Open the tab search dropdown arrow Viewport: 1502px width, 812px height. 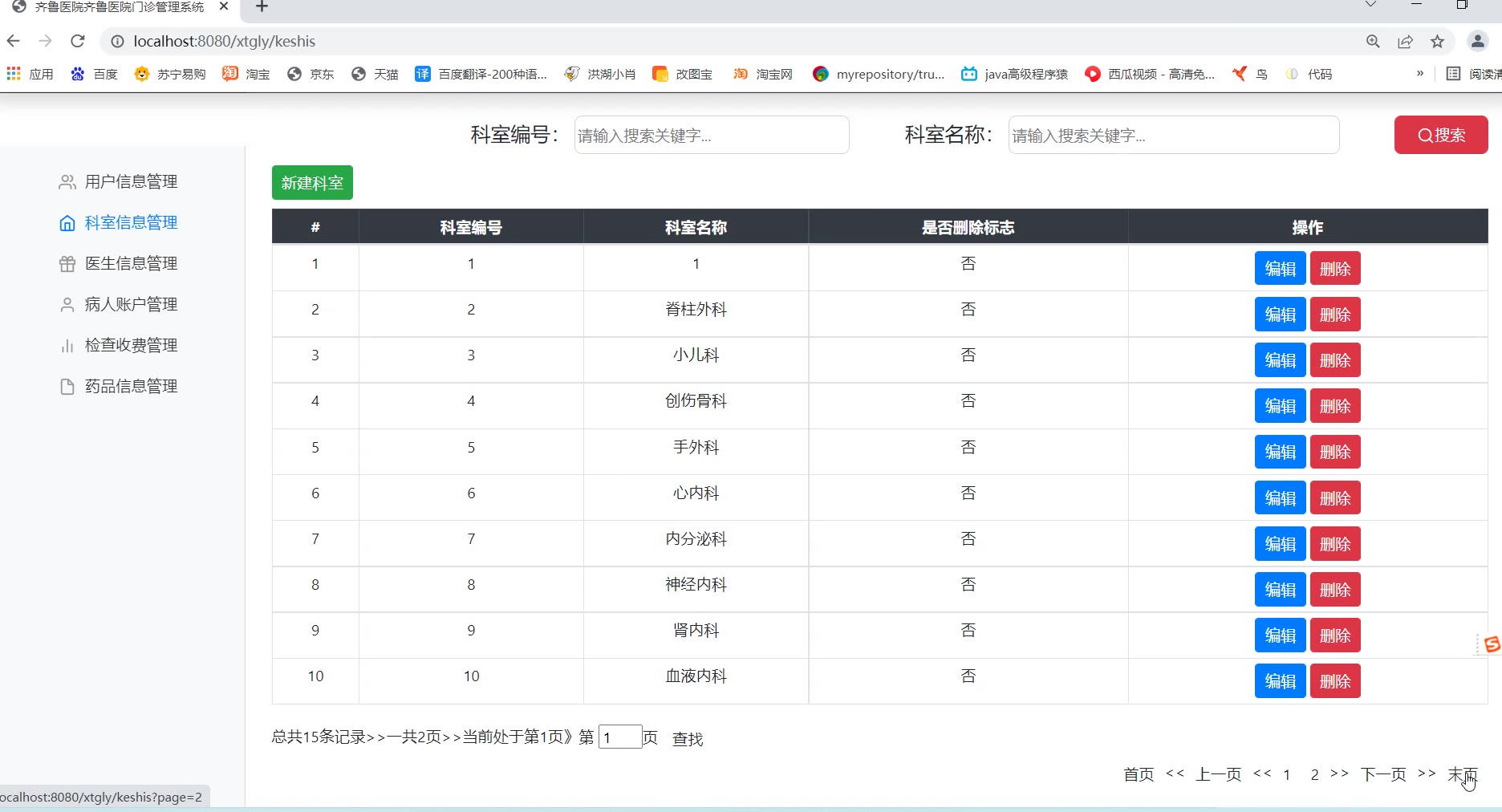point(1370,5)
